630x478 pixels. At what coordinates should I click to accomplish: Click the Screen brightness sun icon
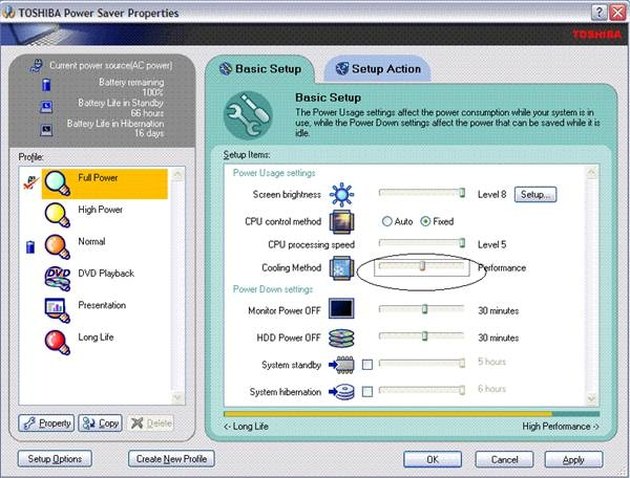342,195
